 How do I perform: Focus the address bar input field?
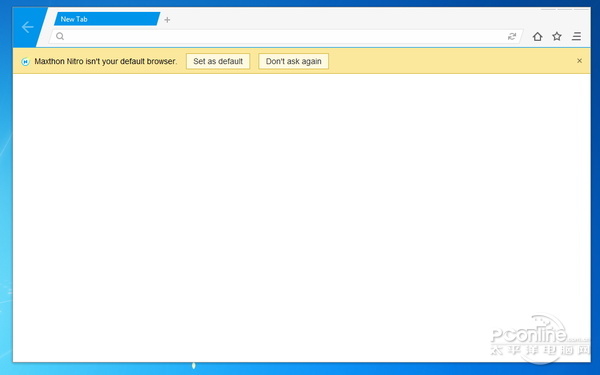coord(285,36)
